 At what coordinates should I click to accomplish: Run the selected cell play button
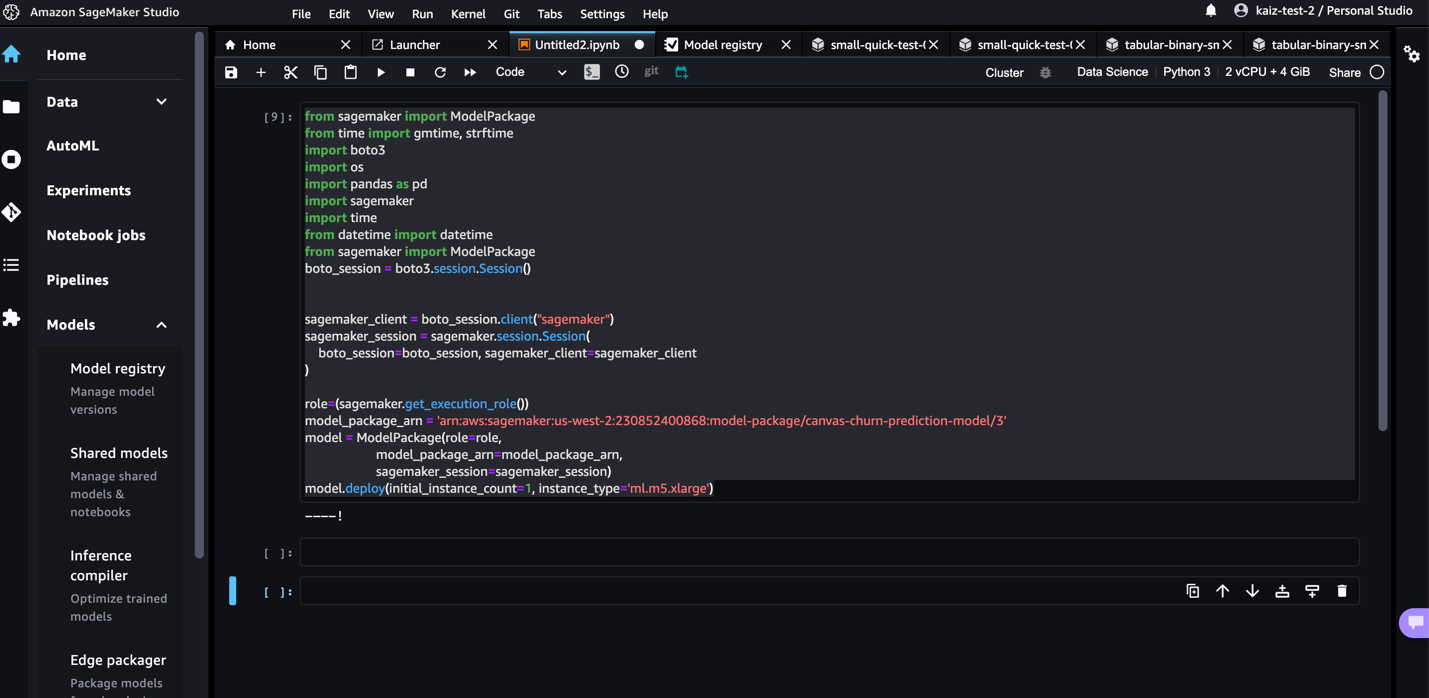[x=381, y=72]
